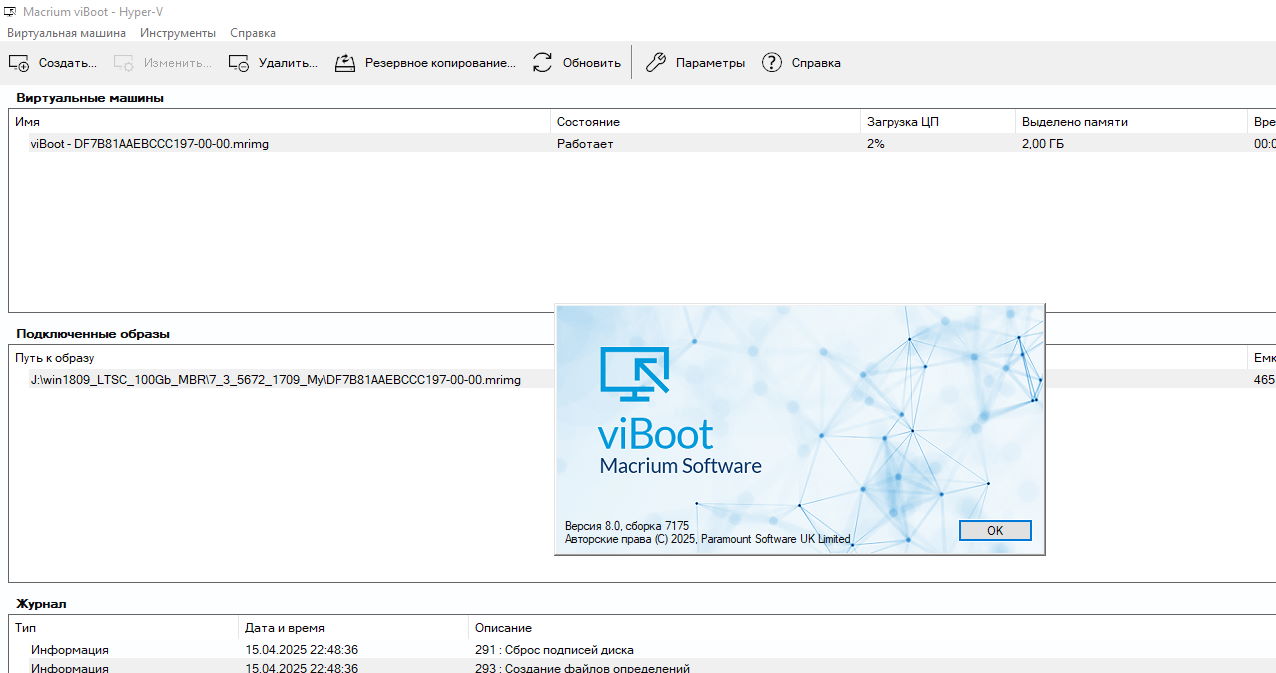Click the Состояние column header
Screen dimensions: 1276x673
tap(705, 122)
